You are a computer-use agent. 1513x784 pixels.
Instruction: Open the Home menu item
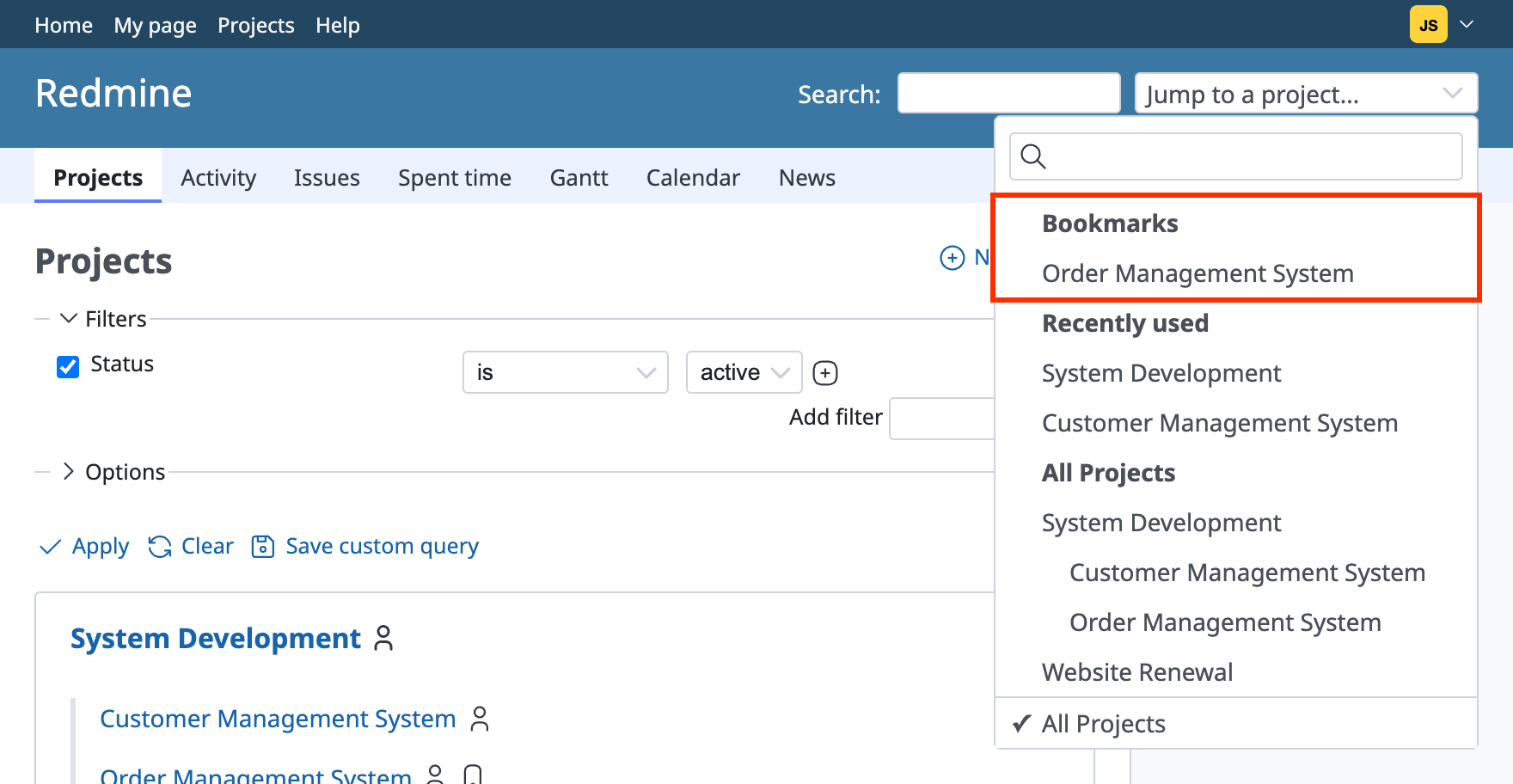tap(64, 26)
